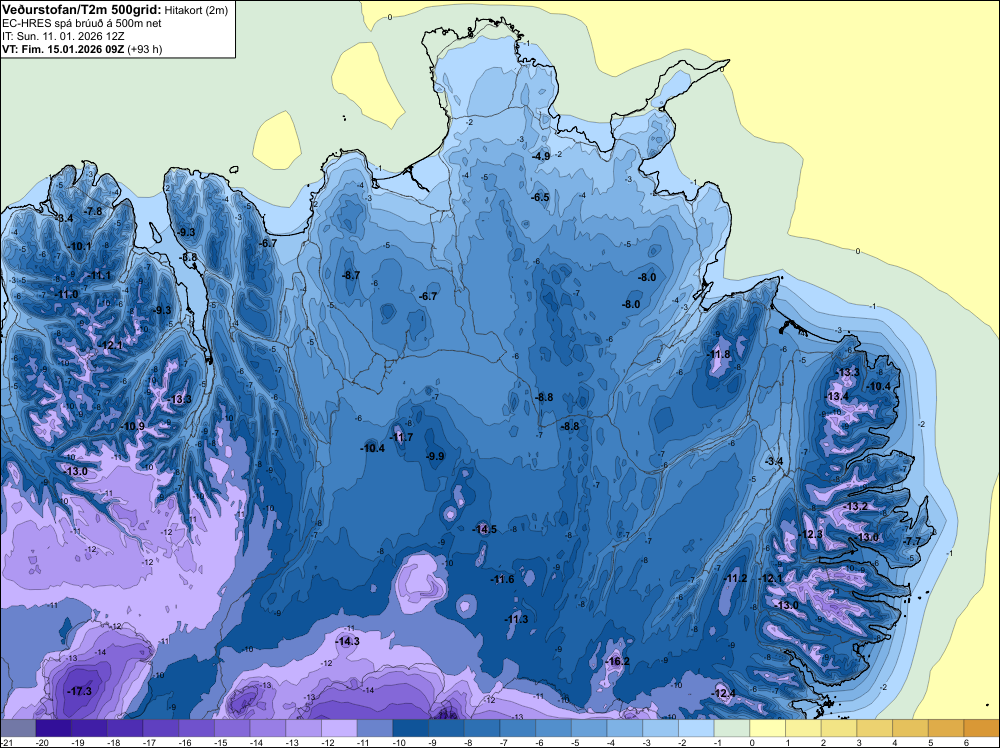Click the -11.0 temperature value on the map

coord(67,295)
